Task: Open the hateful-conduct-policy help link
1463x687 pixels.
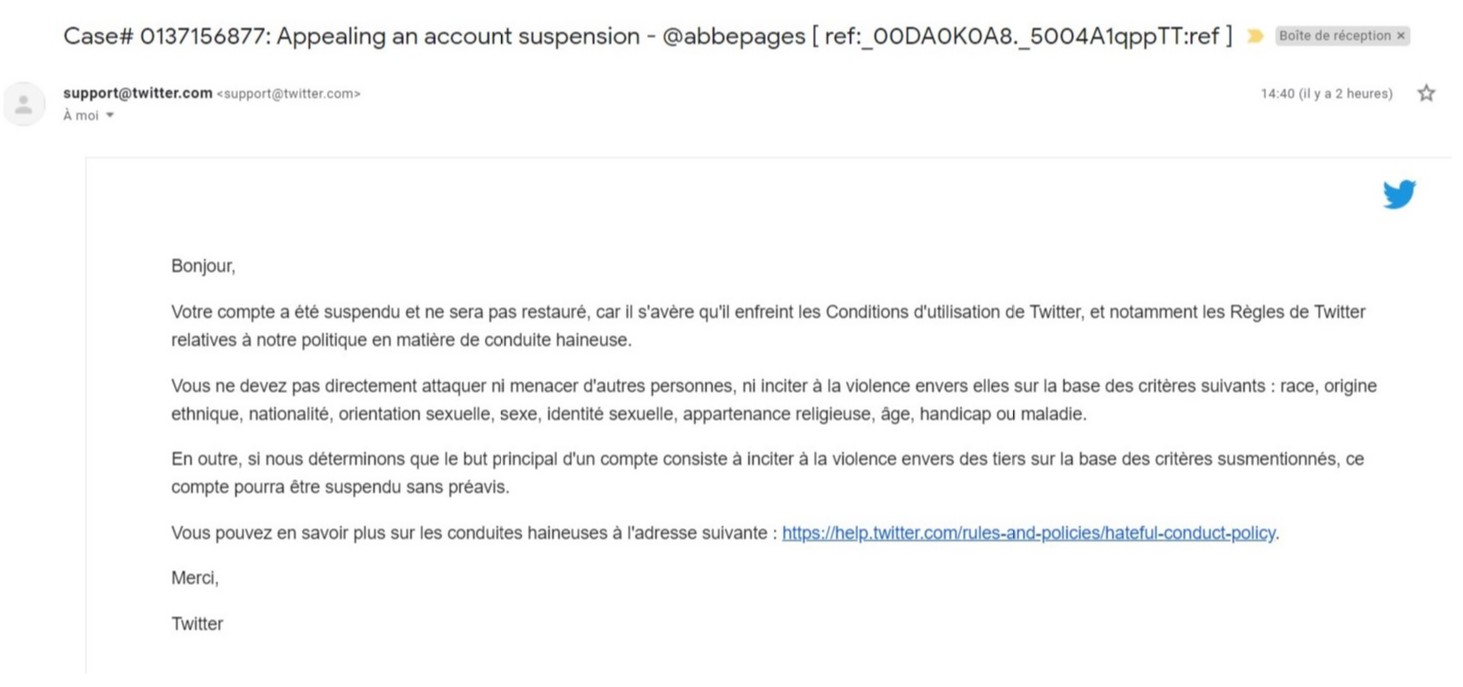Action: 1028,533
